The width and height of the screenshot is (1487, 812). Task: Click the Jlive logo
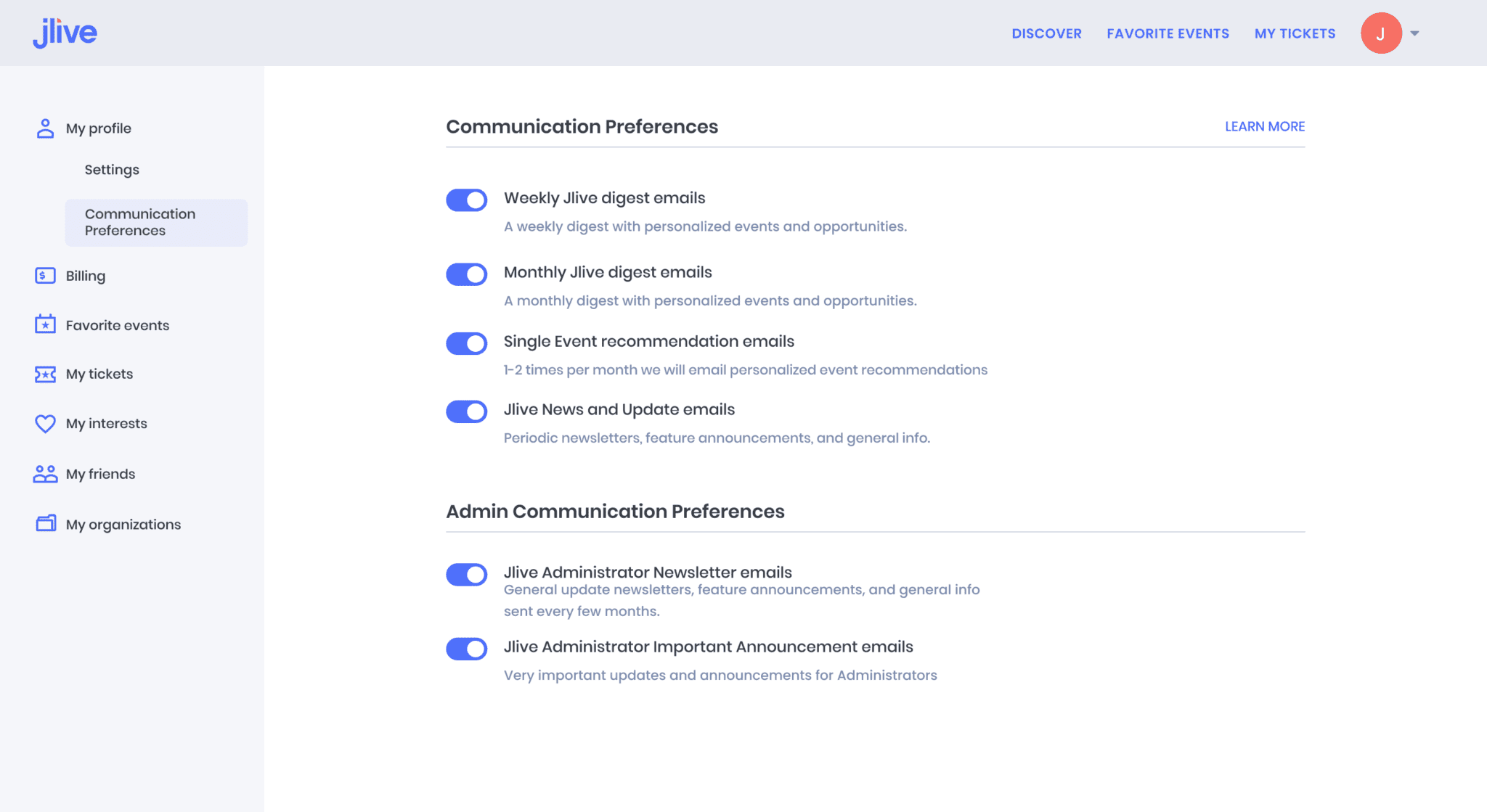pos(65,33)
